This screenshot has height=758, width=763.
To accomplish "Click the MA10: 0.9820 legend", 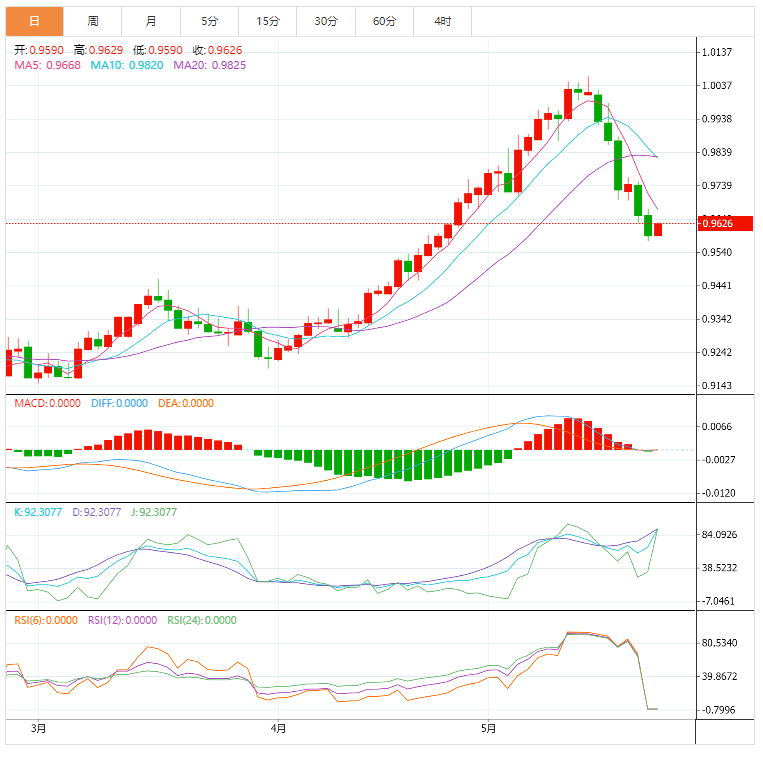I will tap(127, 65).
